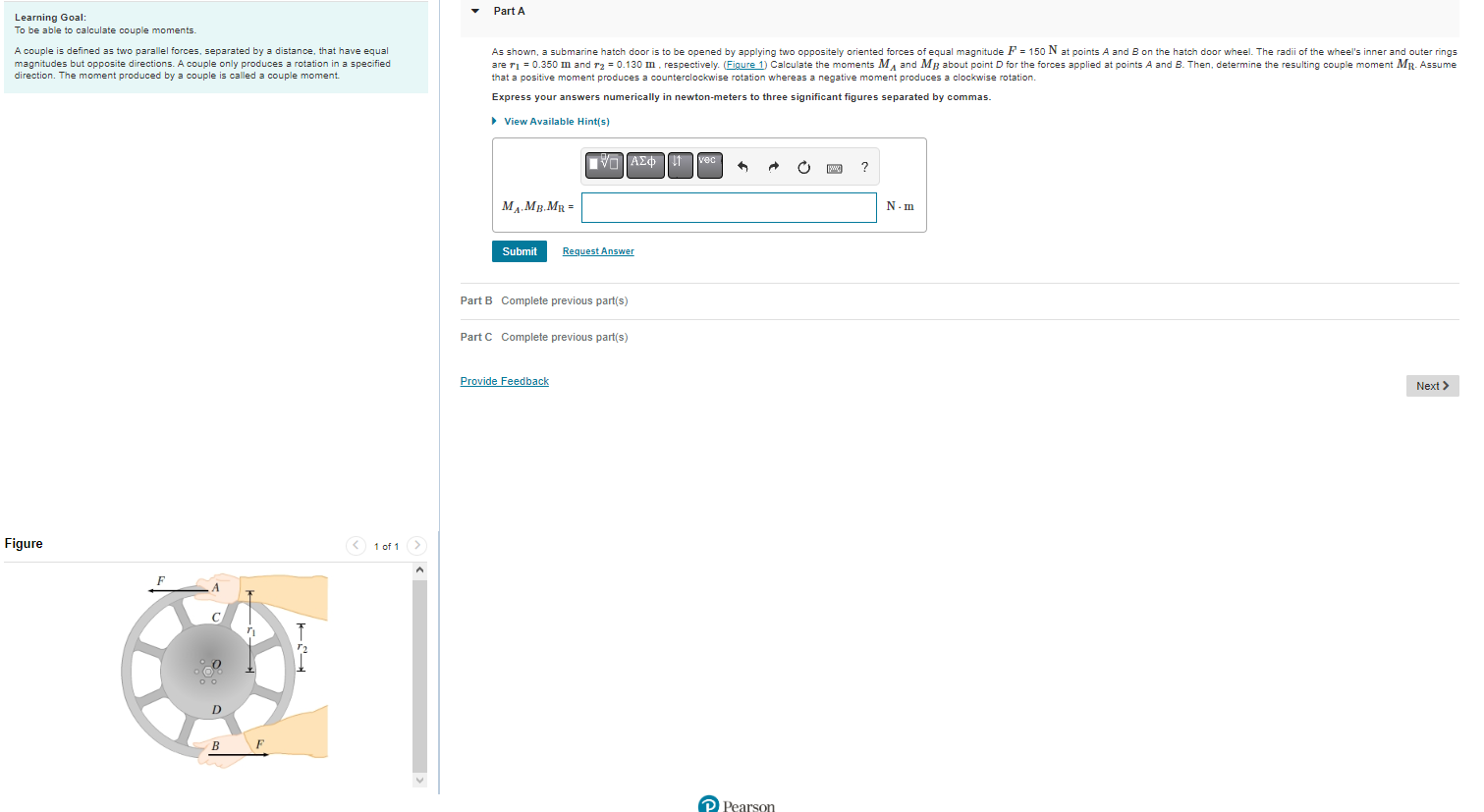
Task: Open the math templates (fraction/root) tool
Action: pyautogui.click(x=604, y=165)
